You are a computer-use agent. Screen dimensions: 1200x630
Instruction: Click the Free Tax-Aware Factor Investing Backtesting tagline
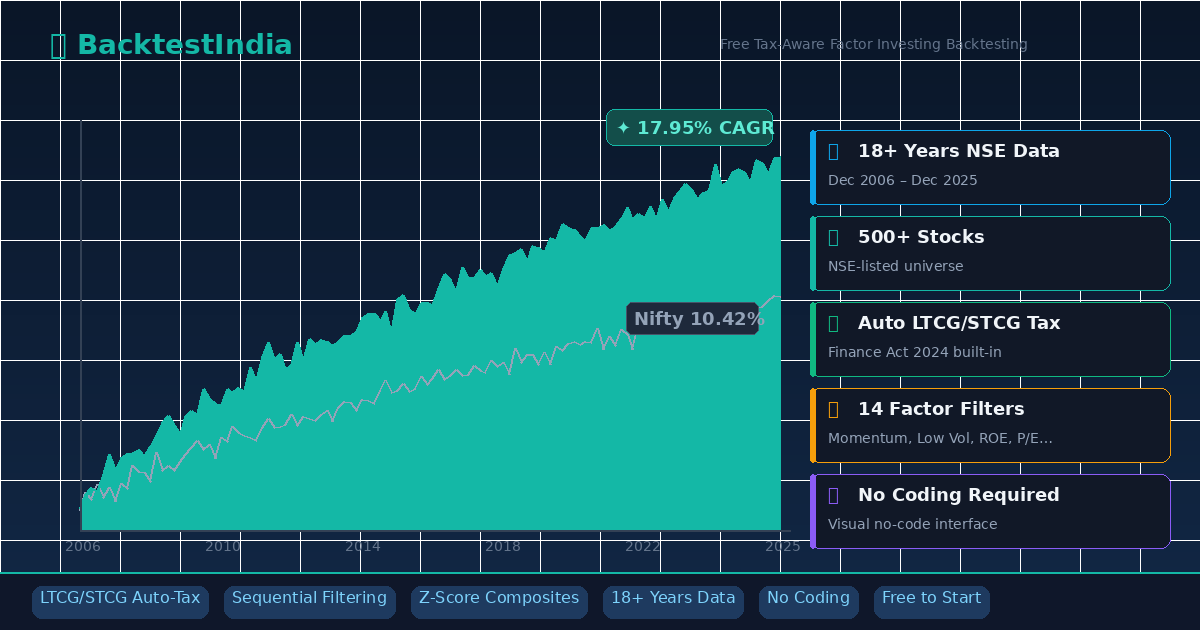pos(873,44)
